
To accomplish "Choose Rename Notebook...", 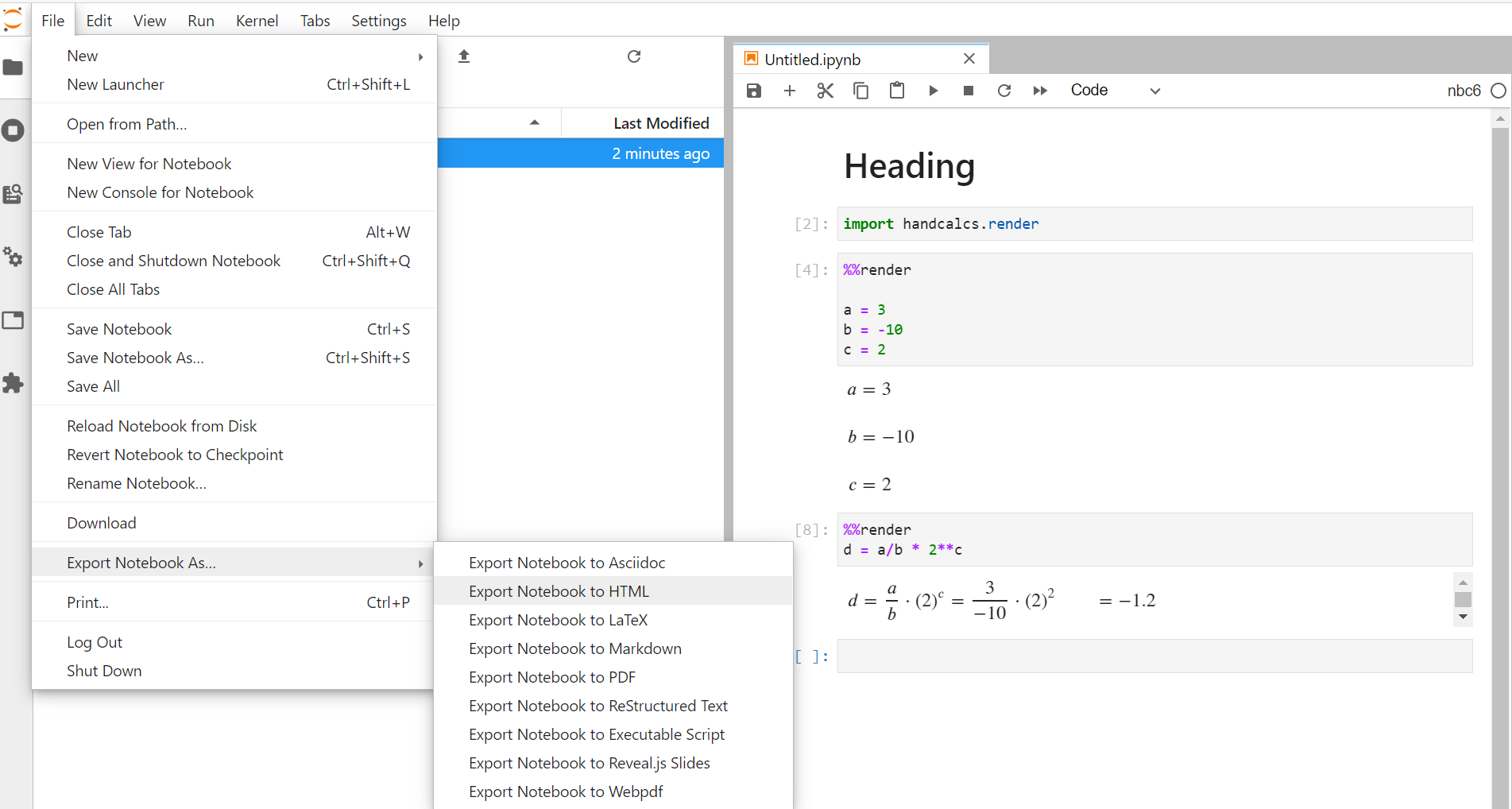I will click(x=234, y=483).
